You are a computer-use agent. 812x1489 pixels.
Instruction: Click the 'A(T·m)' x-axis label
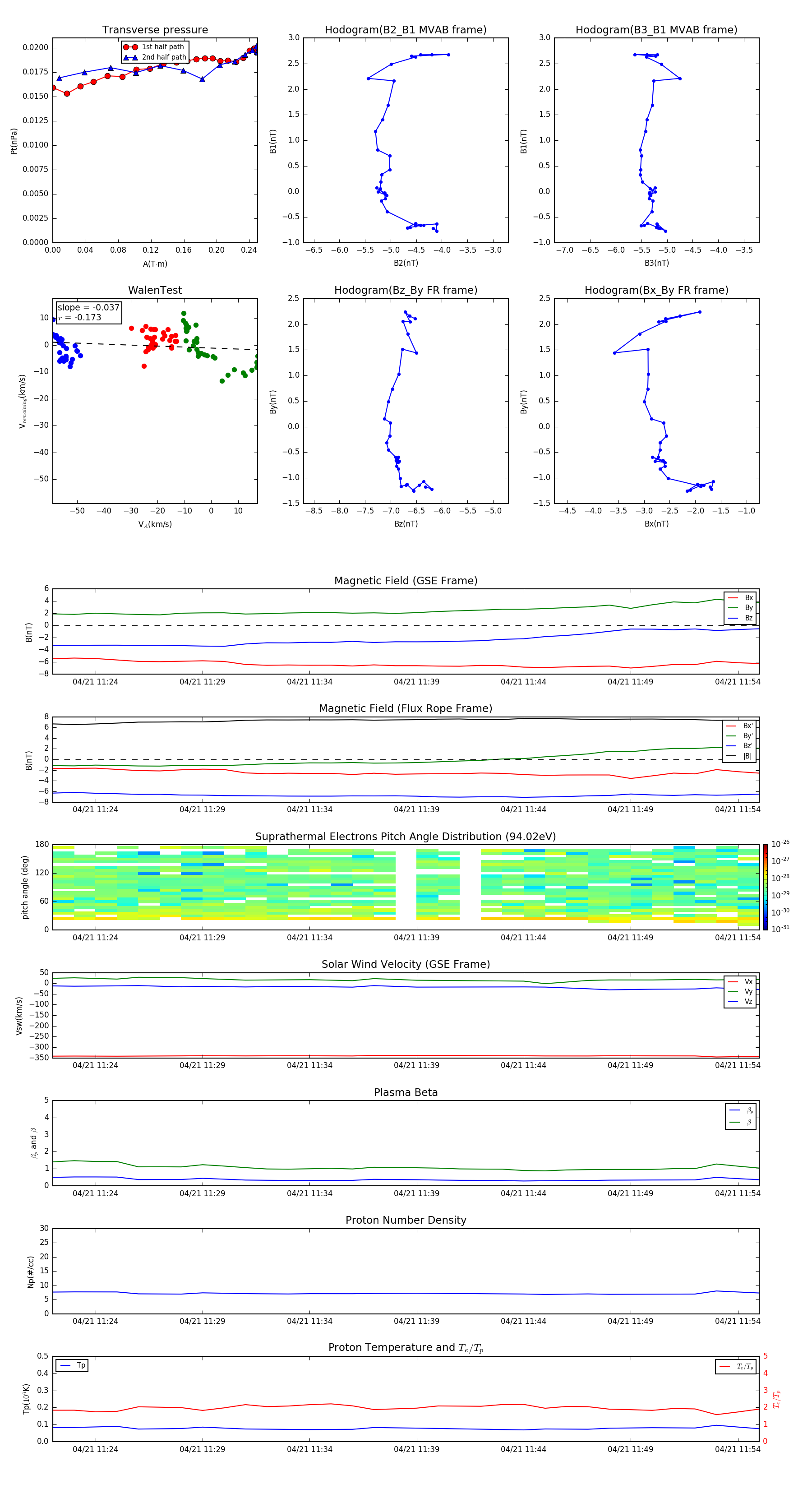tap(155, 264)
